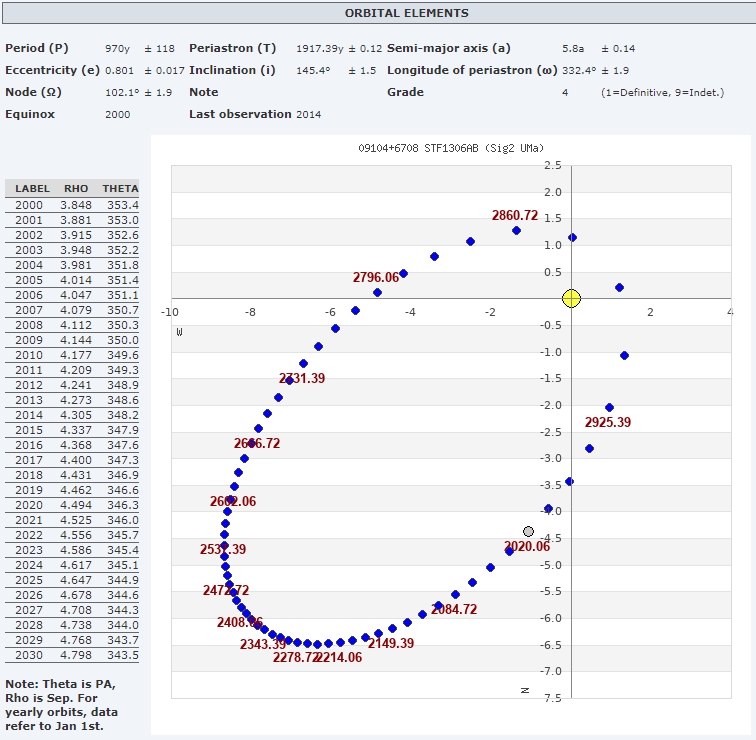The image size is (756, 740).
Task: Click the chart title 09104+6708 STF1306AB
Action: coord(451,148)
